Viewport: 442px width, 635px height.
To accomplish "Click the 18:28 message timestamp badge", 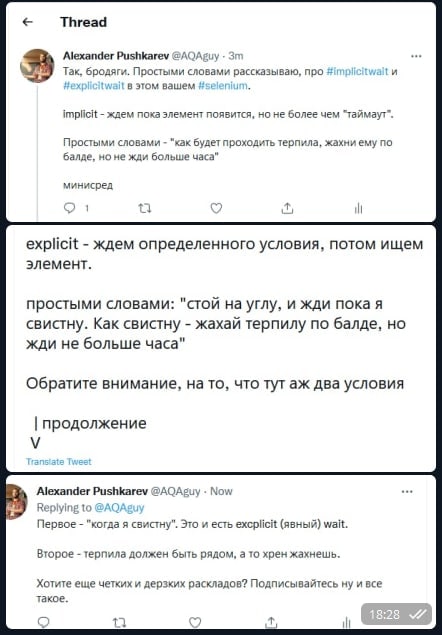I will pos(396,614).
